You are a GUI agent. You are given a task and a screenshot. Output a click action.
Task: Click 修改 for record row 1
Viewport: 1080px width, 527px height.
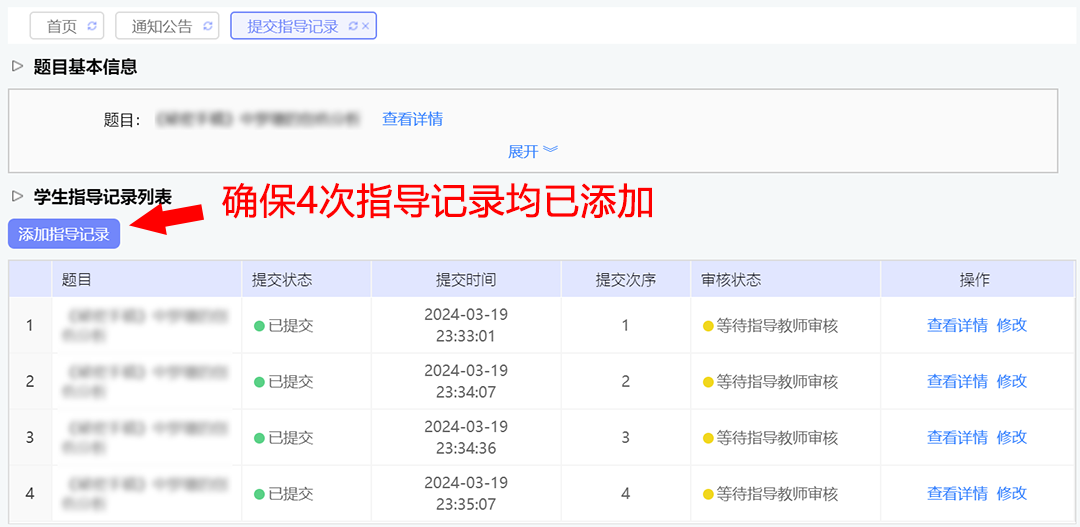(1011, 325)
